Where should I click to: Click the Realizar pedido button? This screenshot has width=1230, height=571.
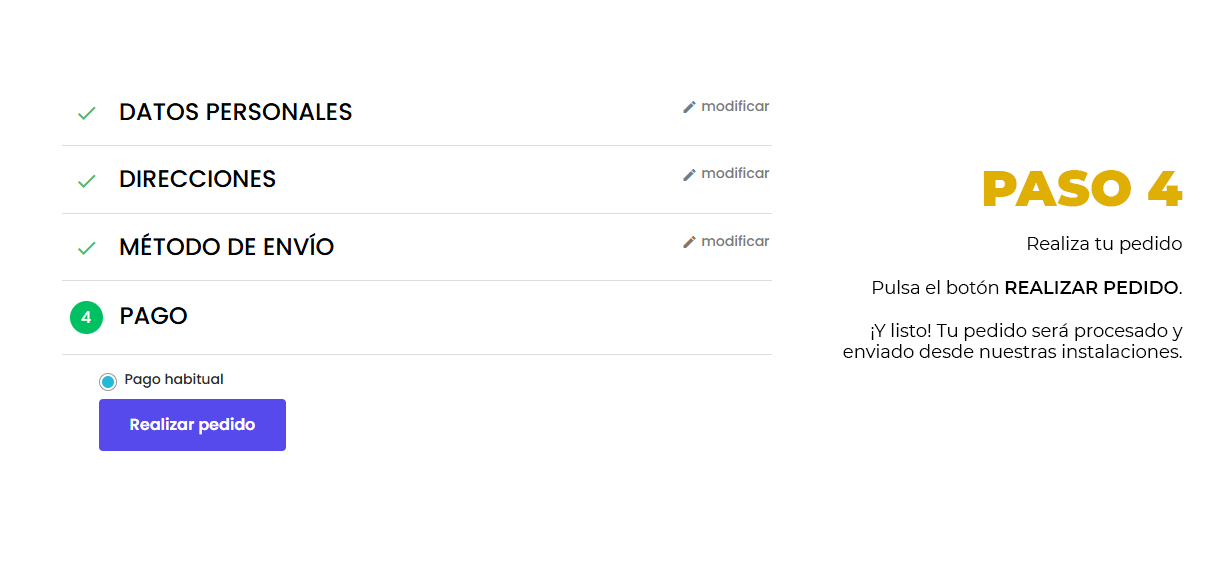pos(192,425)
